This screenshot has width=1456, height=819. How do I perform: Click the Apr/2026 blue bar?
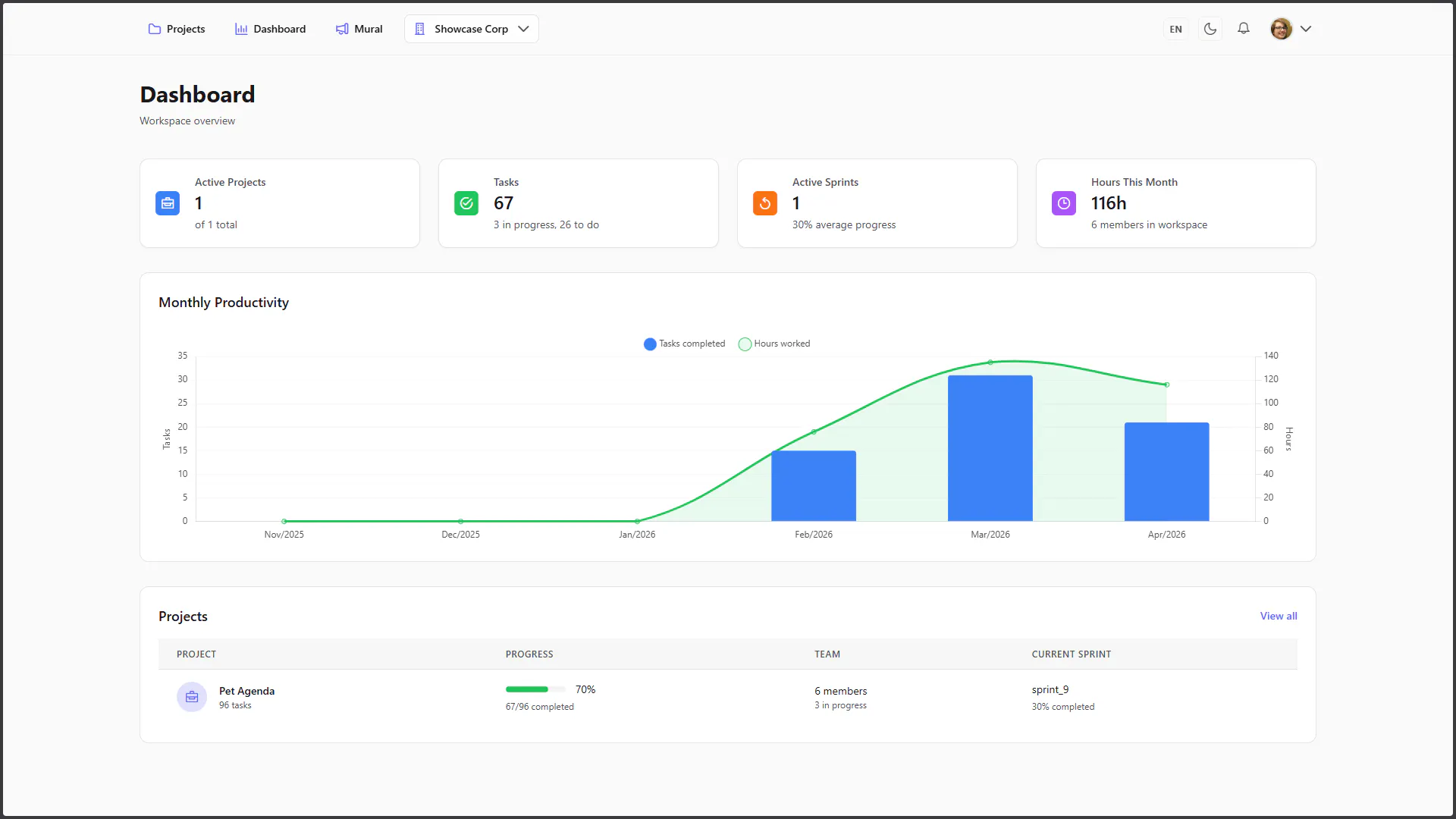[x=1166, y=472]
